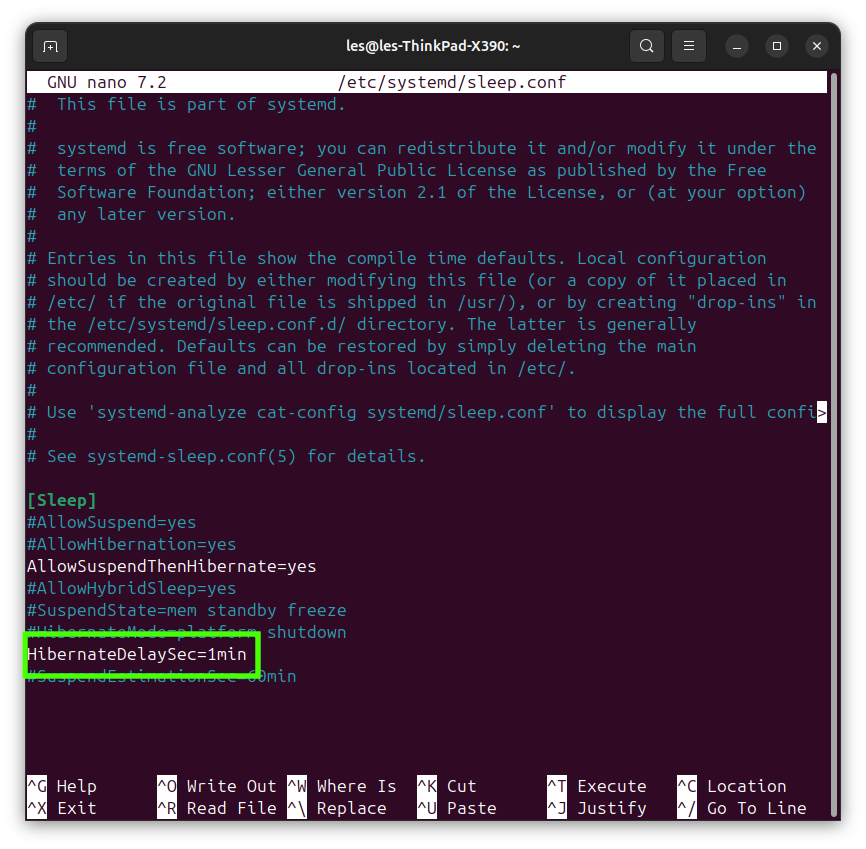This screenshot has height=849, width=866.
Task: Place cursor on the [Sleep] section header
Action: (x=61, y=500)
